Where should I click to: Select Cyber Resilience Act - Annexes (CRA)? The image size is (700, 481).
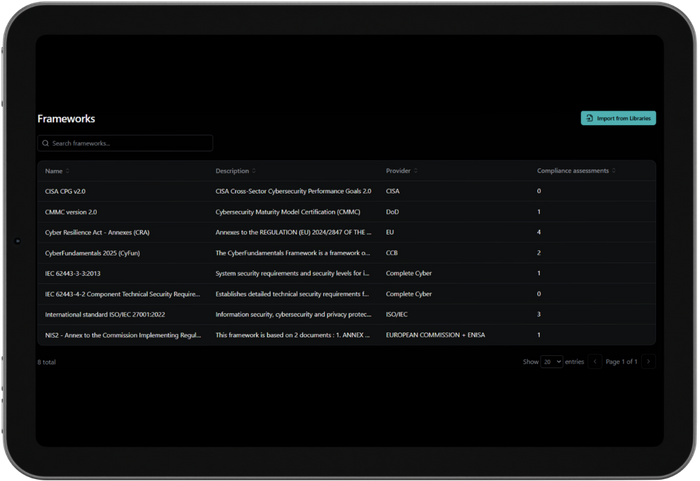click(x=97, y=232)
